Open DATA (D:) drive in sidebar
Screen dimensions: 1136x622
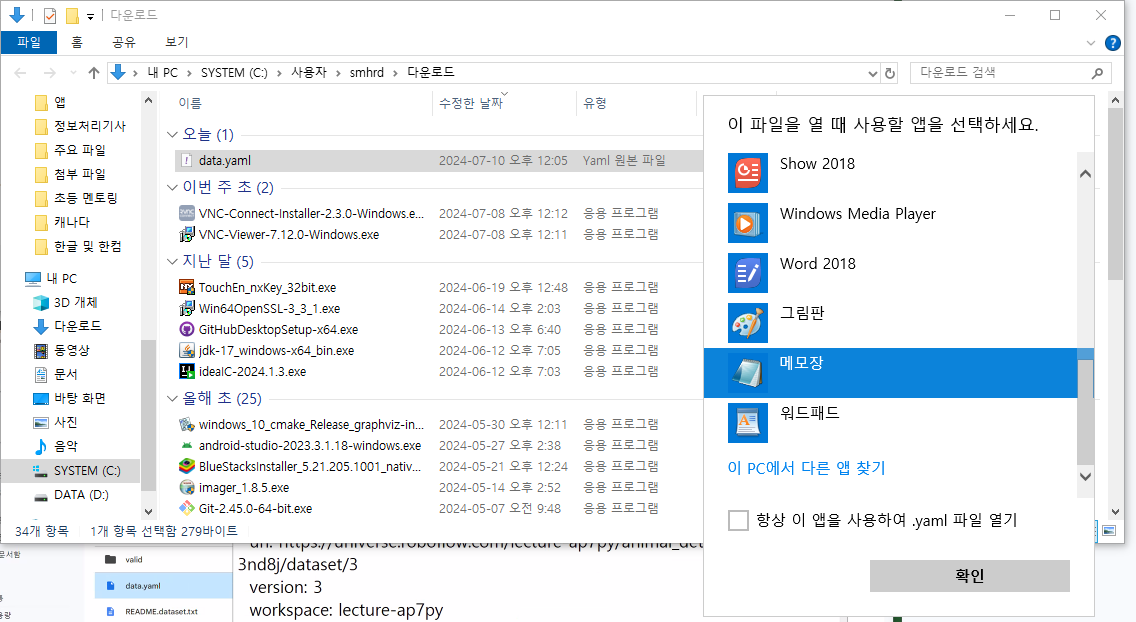pos(81,495)
